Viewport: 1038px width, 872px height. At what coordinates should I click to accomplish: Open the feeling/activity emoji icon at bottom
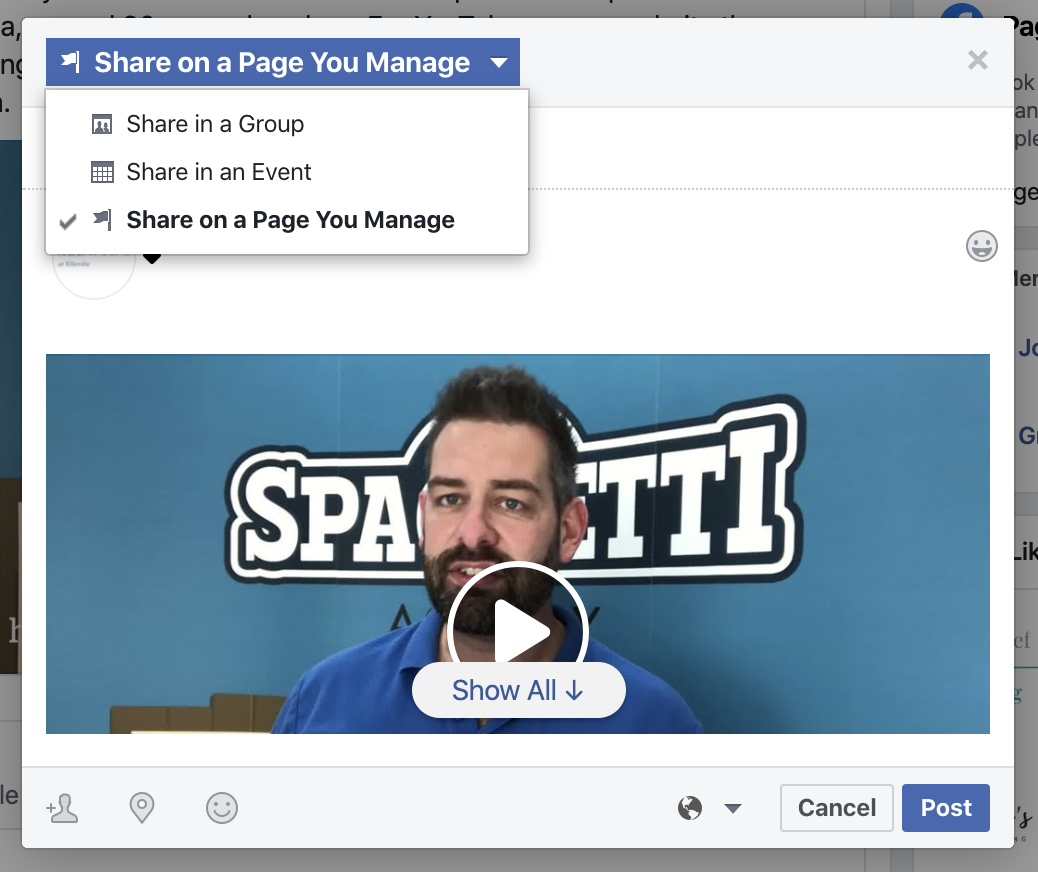pos(222,808)
